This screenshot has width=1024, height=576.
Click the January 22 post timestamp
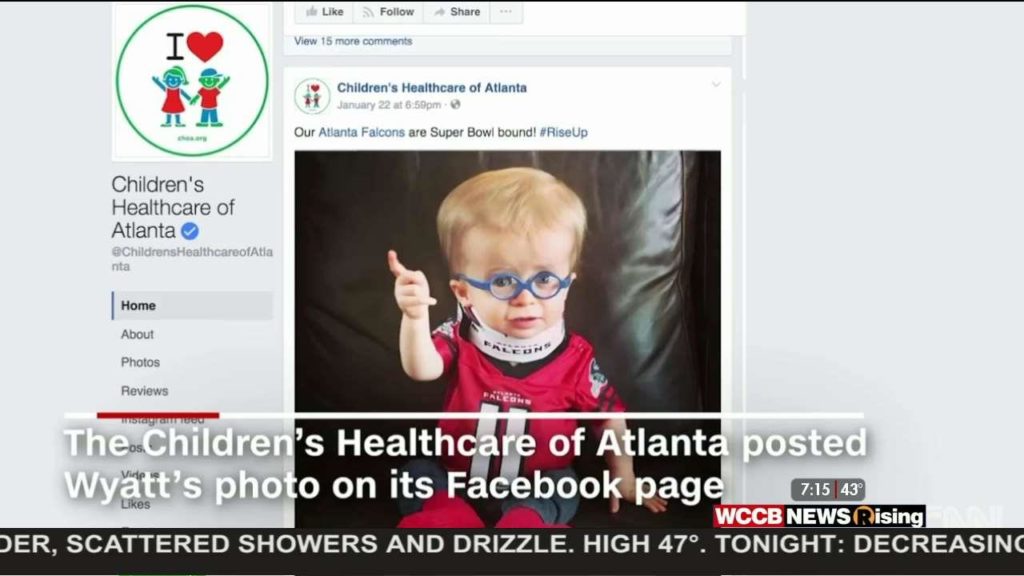389,105
